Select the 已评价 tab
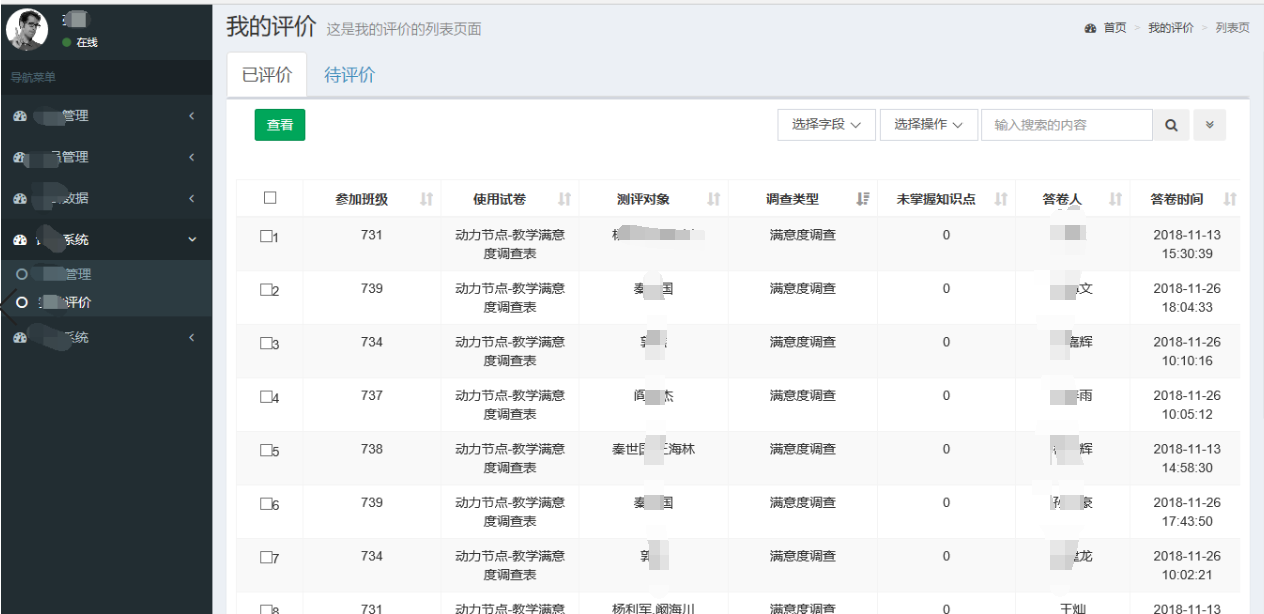1264x614 pixels. click(x=267, y=75)
